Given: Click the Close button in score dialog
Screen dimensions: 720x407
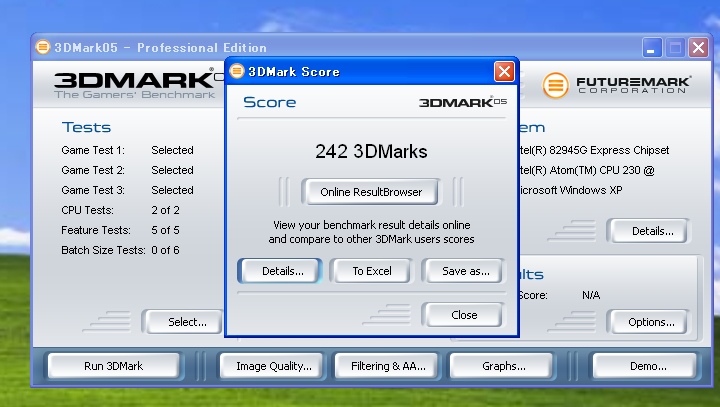Looking at the screenshot, I should point(464,315).
